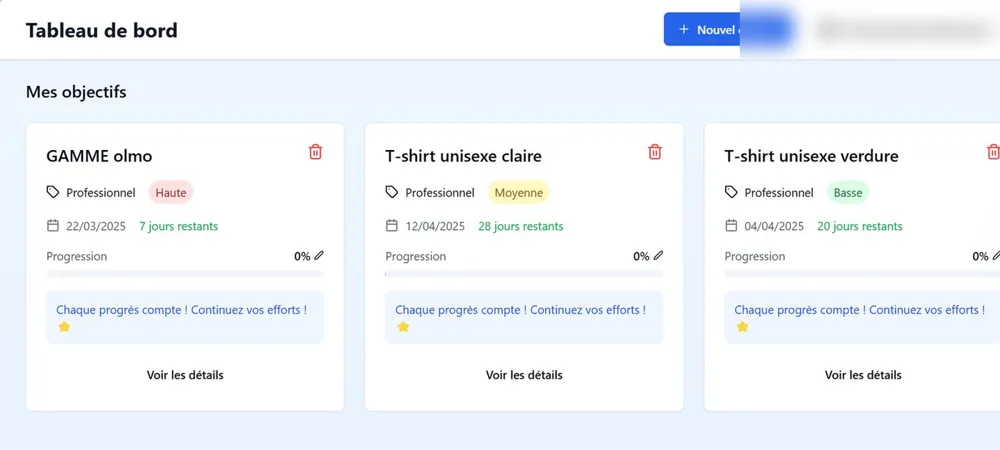Click the star emoji on GAMME olmo card

(x=64, y=326)
